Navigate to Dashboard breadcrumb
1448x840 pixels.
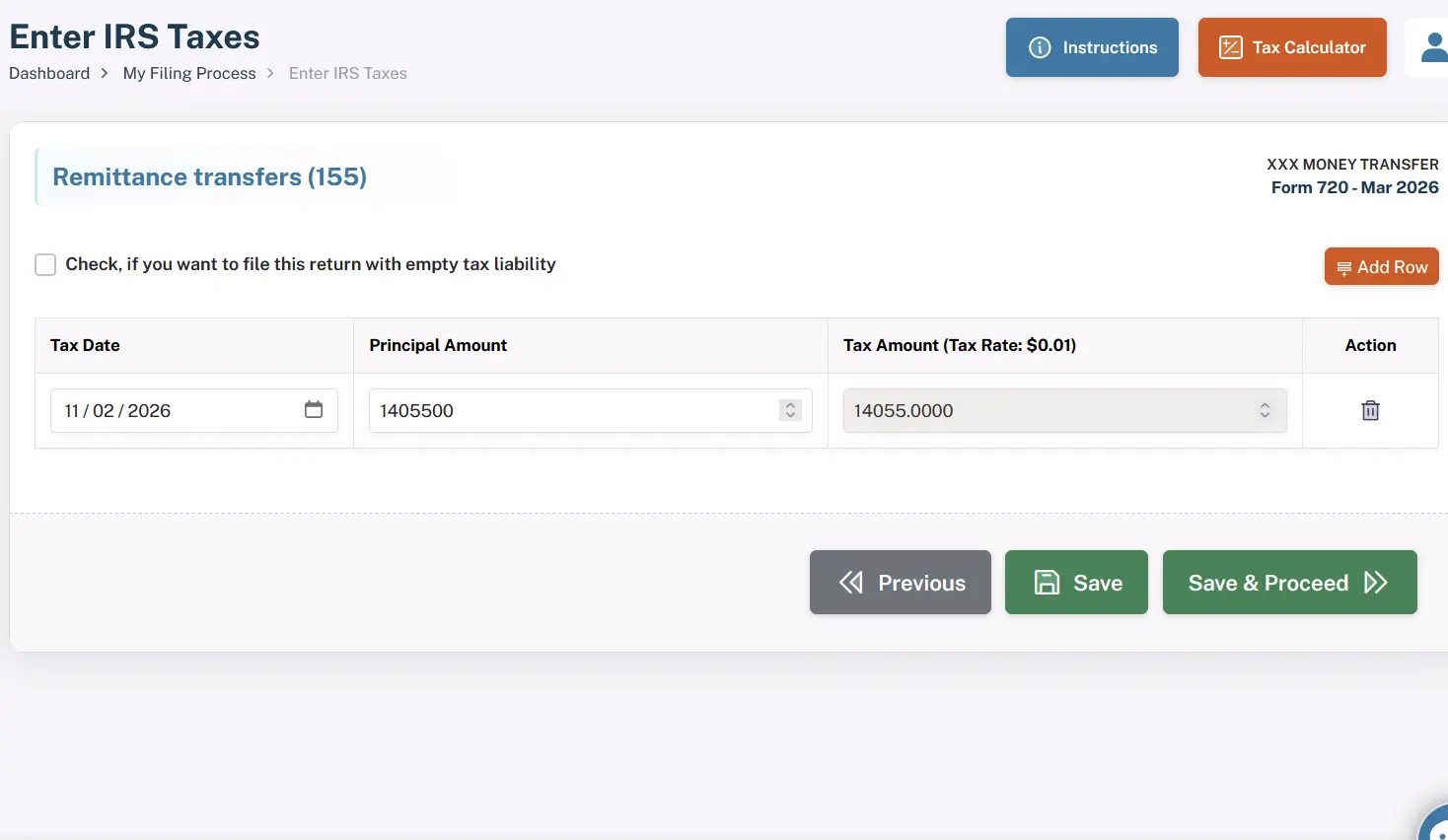point(49,73)
